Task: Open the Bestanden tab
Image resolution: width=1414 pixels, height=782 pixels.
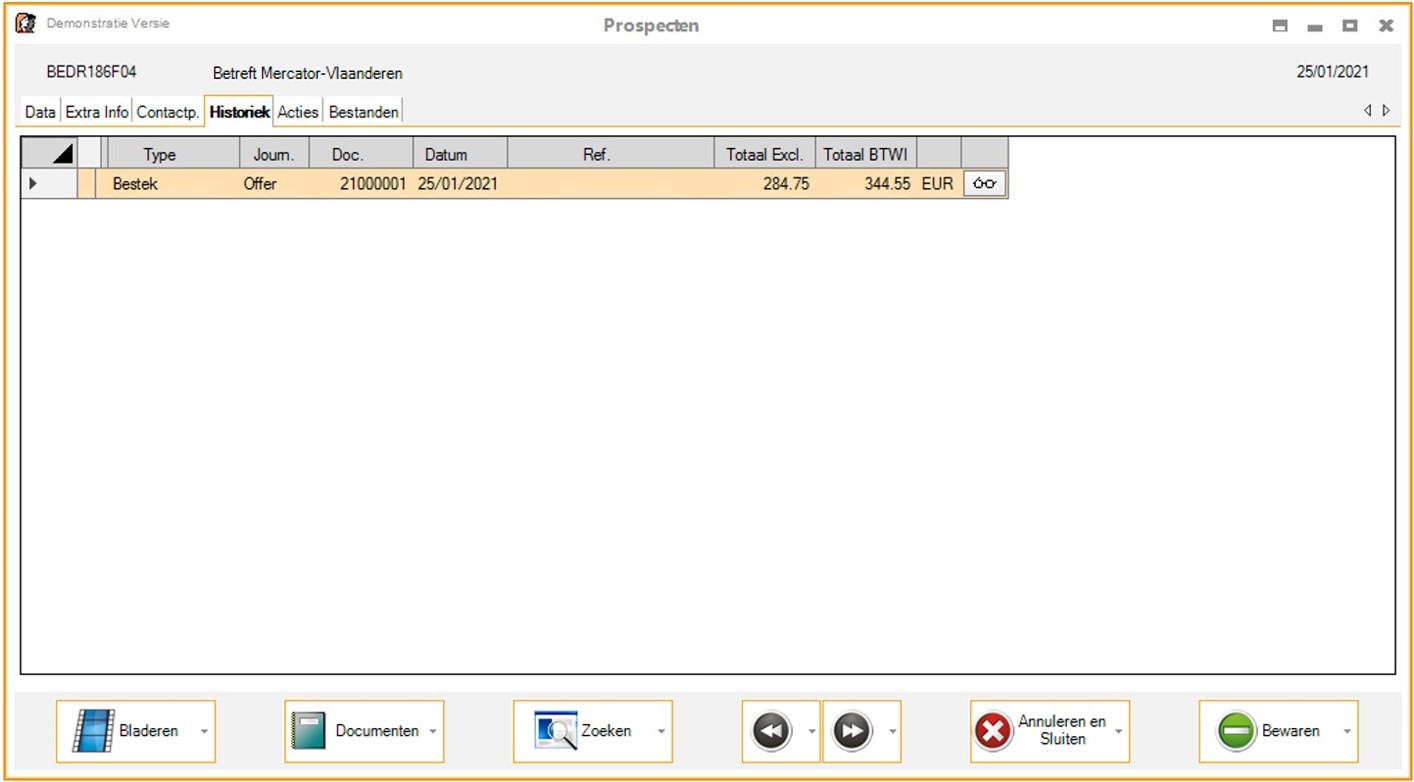Action: click(x=364, y=112)
